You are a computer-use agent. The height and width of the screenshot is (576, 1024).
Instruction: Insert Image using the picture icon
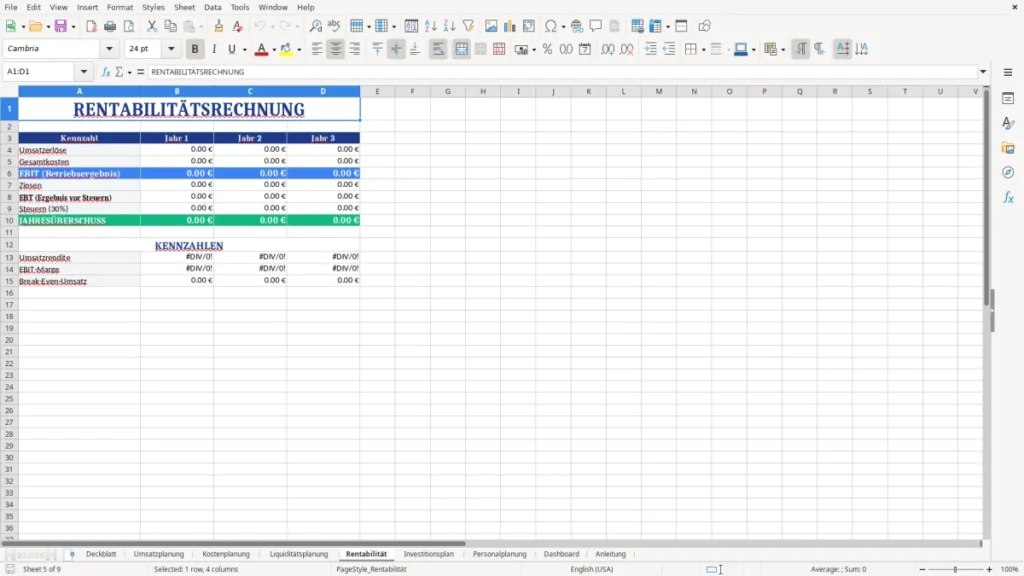coord(491,26)
